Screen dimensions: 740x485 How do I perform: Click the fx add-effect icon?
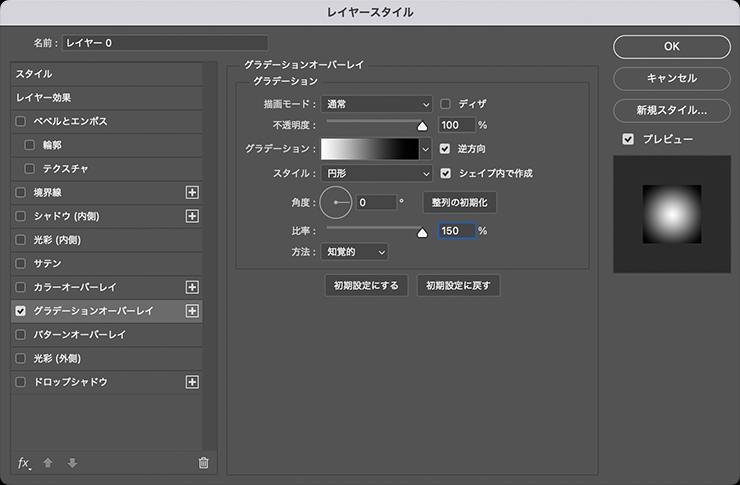(x=24, y=463)
